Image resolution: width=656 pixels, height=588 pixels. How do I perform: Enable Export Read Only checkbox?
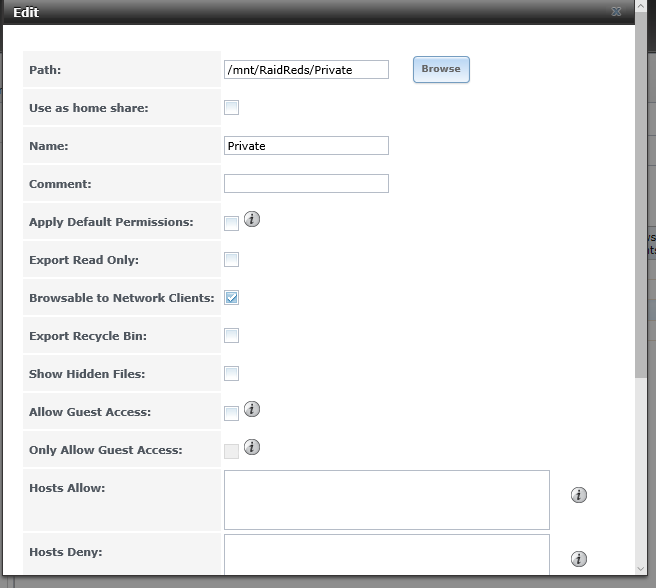pyautogui.click(x=231, y=259)
